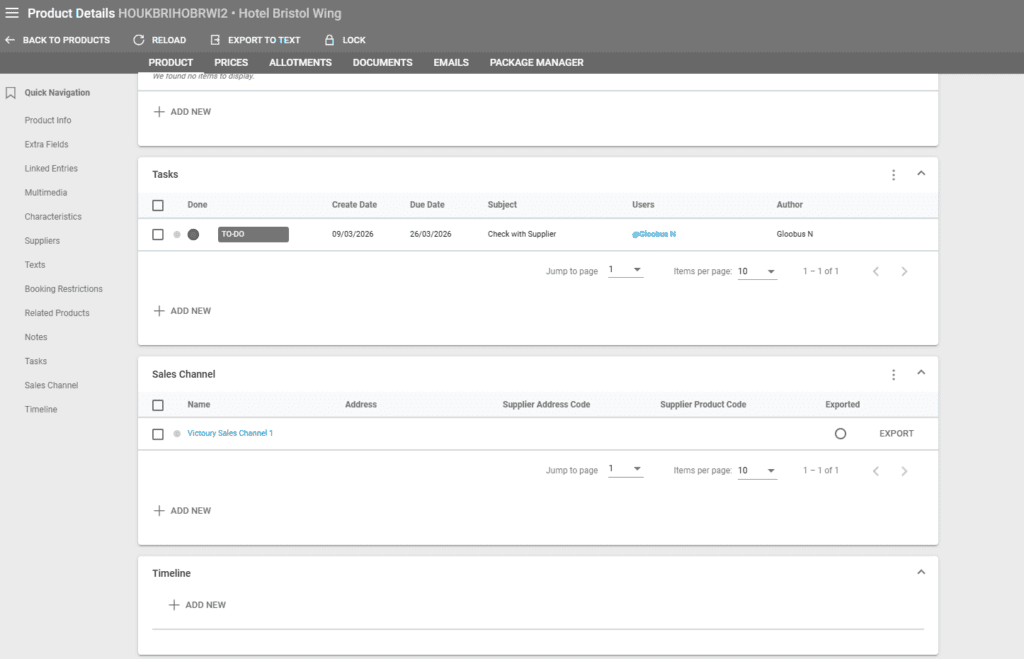
Task: Open Items per page dropdown in Tasks
Action: pyautogui.click(x=757, y=272)
